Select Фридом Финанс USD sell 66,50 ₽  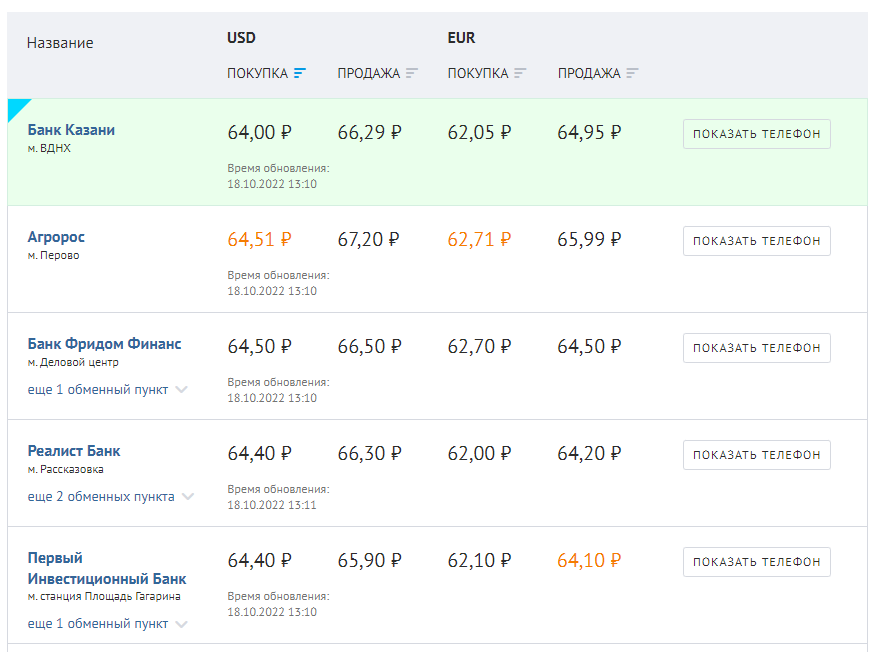pyautogui.click(x=370, y=346)
